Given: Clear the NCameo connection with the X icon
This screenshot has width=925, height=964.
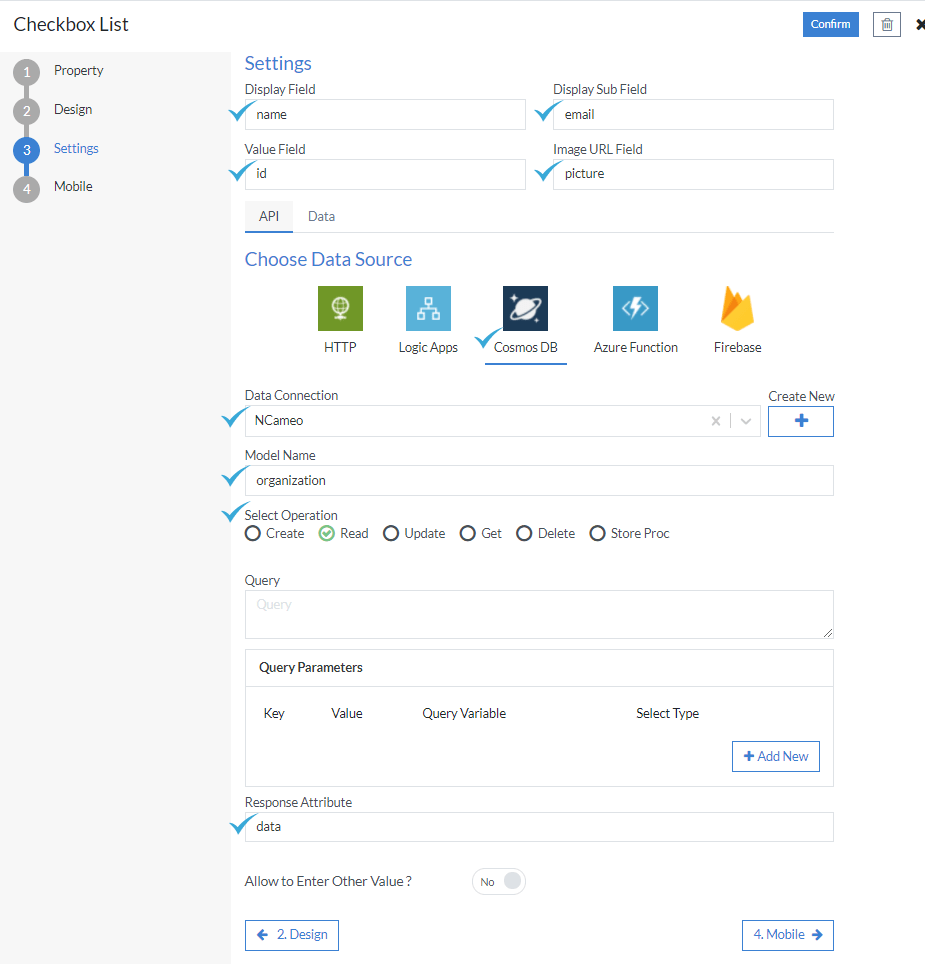Looking at the screenshot, I should [715, 420].
